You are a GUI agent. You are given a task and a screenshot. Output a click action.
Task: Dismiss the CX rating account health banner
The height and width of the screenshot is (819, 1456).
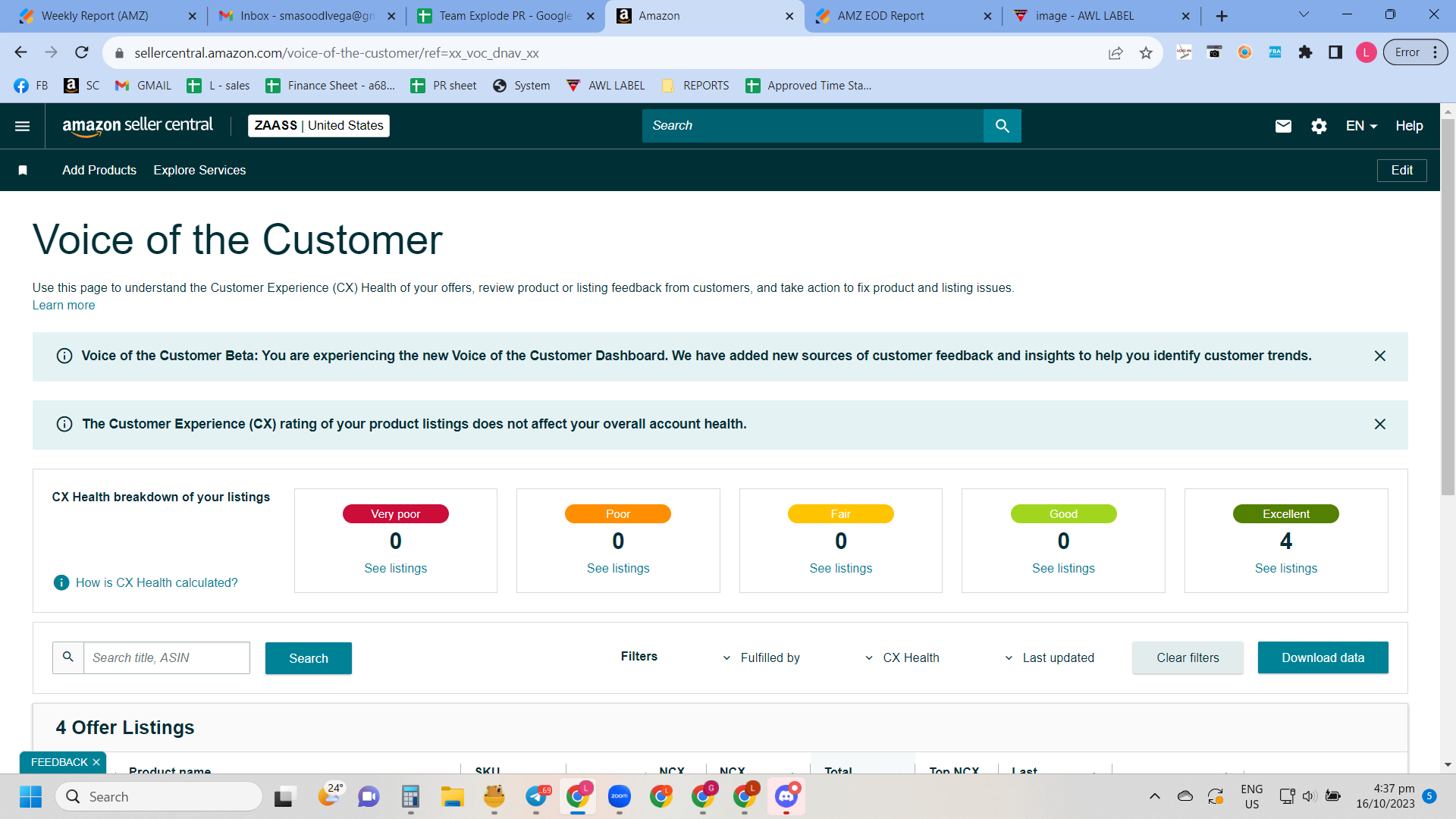[x=1380, y=425]
